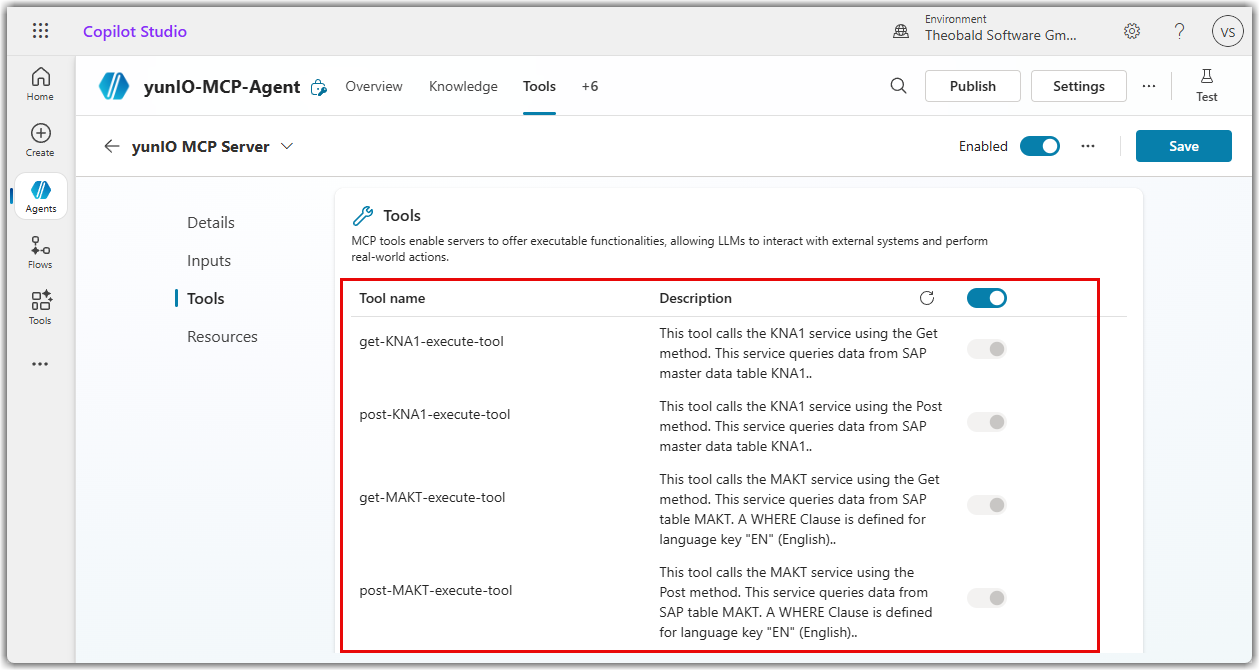Switch to the Knowledge tab
This screenshot has height=671, width=1260.
click(463, 86)
